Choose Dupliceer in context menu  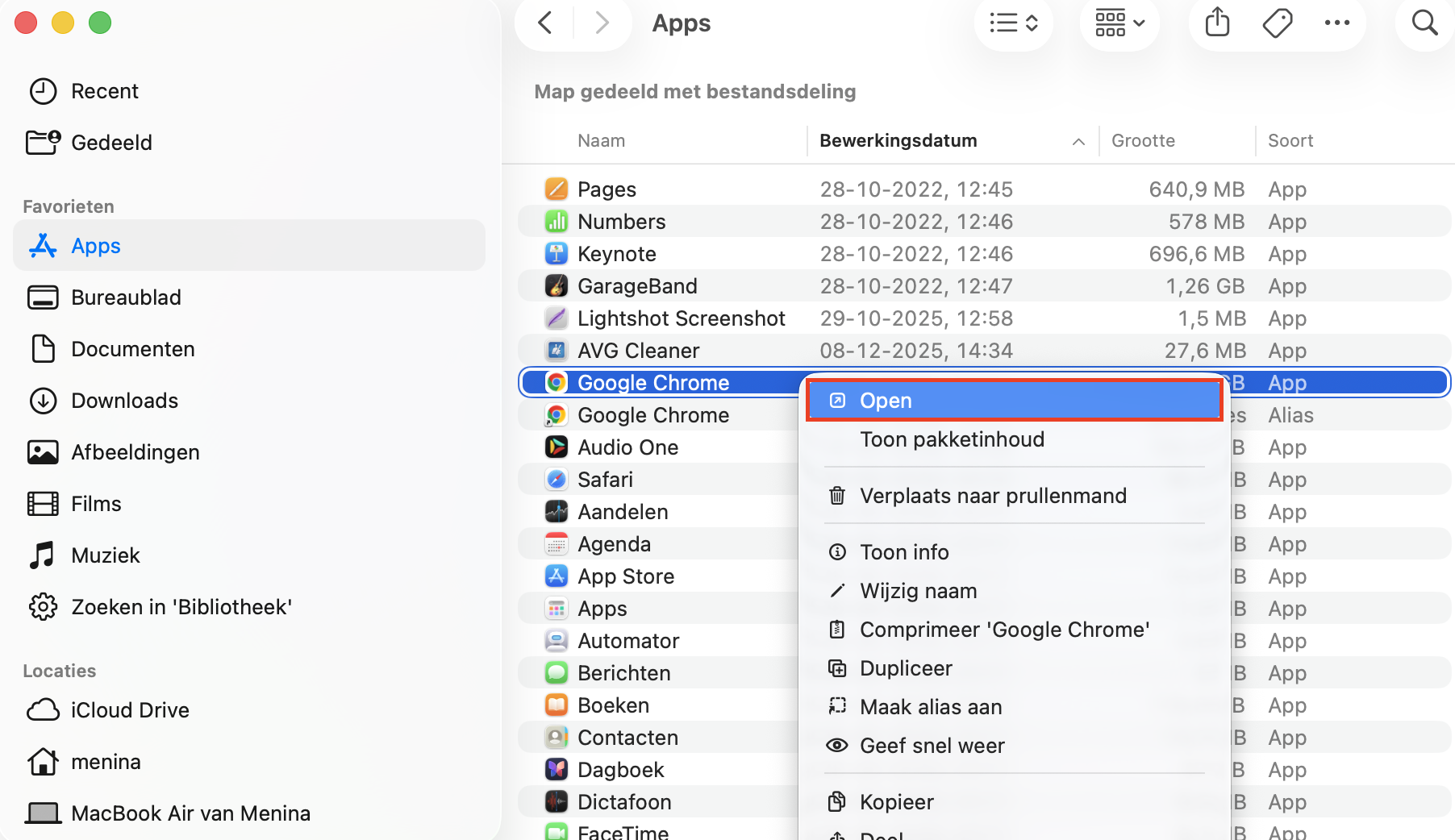click(1015, 668)
